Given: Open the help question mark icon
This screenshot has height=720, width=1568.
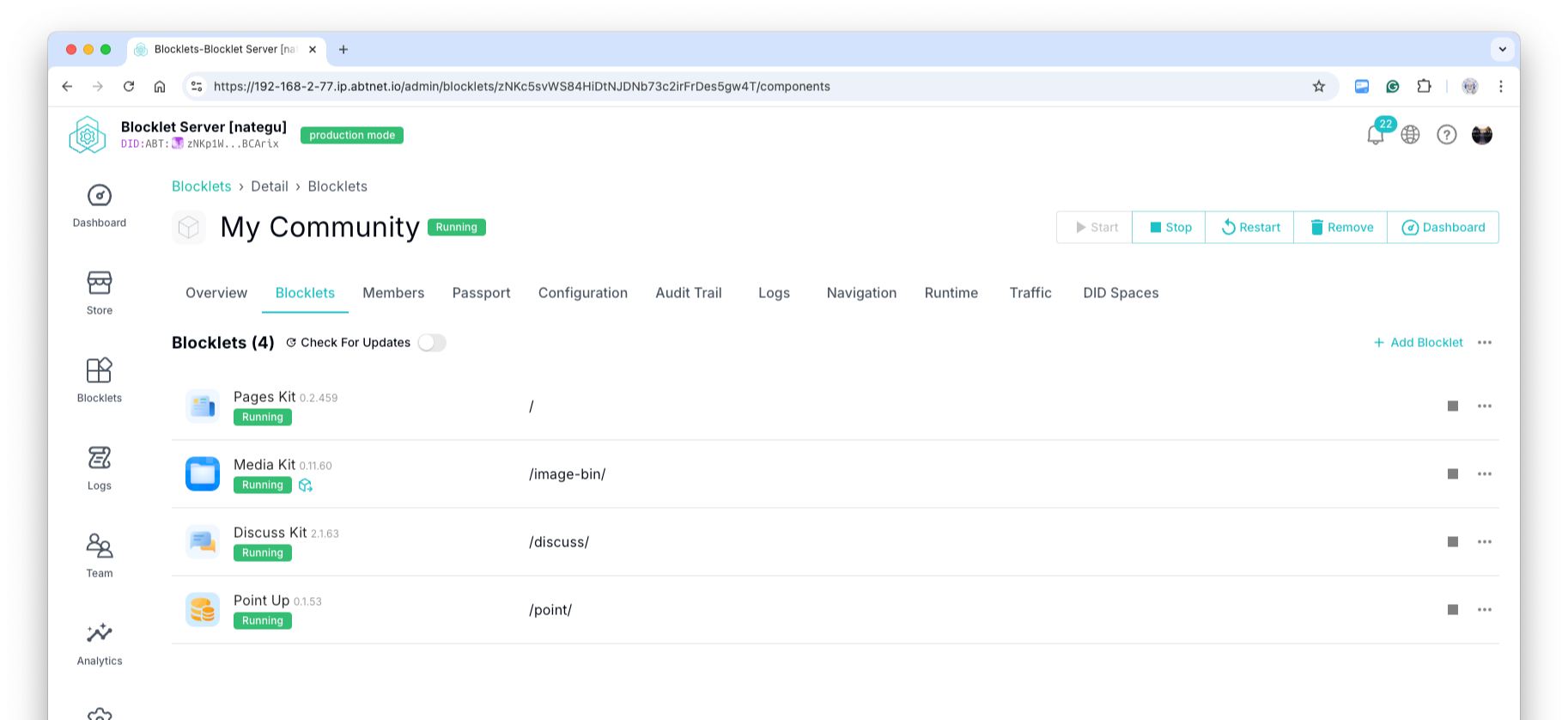Looking at the screenshot, I should click(x=1446, y=135).
